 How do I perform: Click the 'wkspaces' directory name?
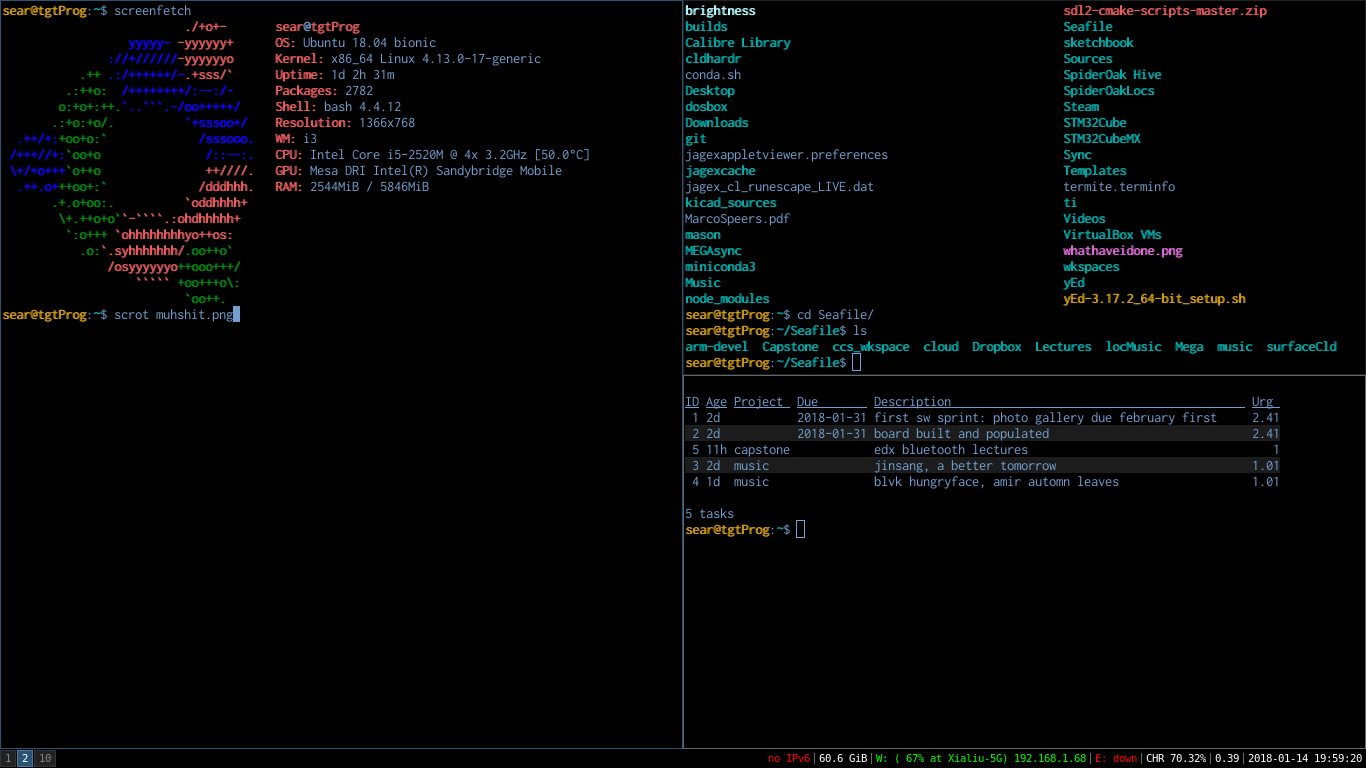[x=1091, y=267]
